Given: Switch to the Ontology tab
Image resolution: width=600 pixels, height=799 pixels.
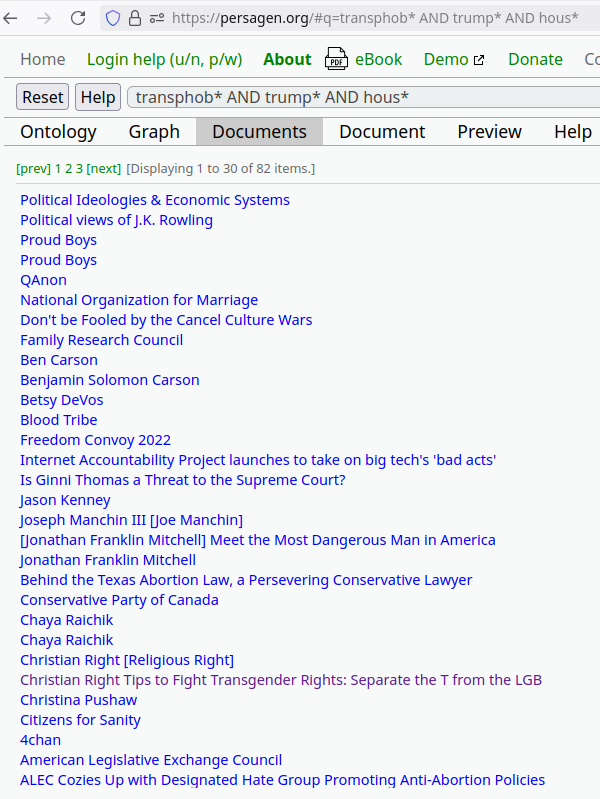Looking at the screenshot, I should (x=58, y=131).
